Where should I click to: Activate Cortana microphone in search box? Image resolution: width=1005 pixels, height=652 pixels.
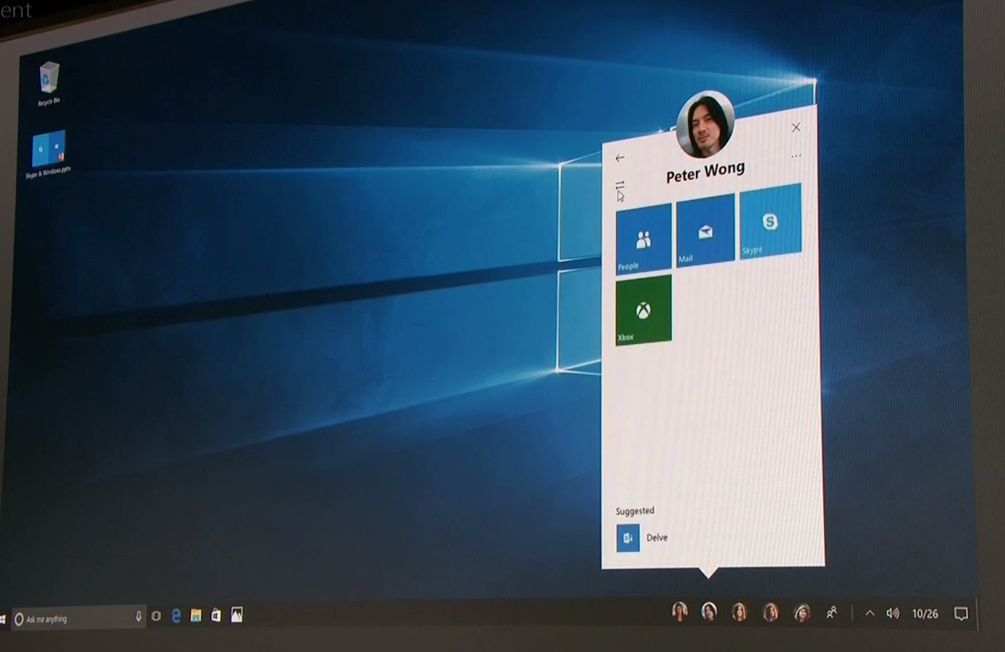tap(138, 616)
